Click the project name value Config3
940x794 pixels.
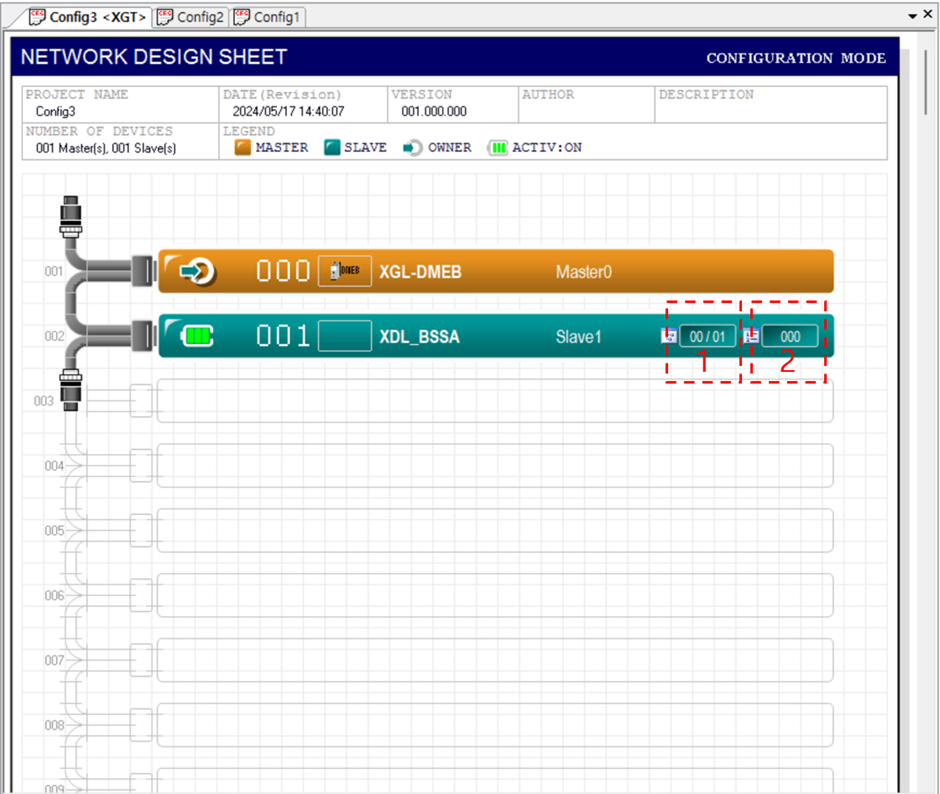pyautogui.click(x=56, y=112)
